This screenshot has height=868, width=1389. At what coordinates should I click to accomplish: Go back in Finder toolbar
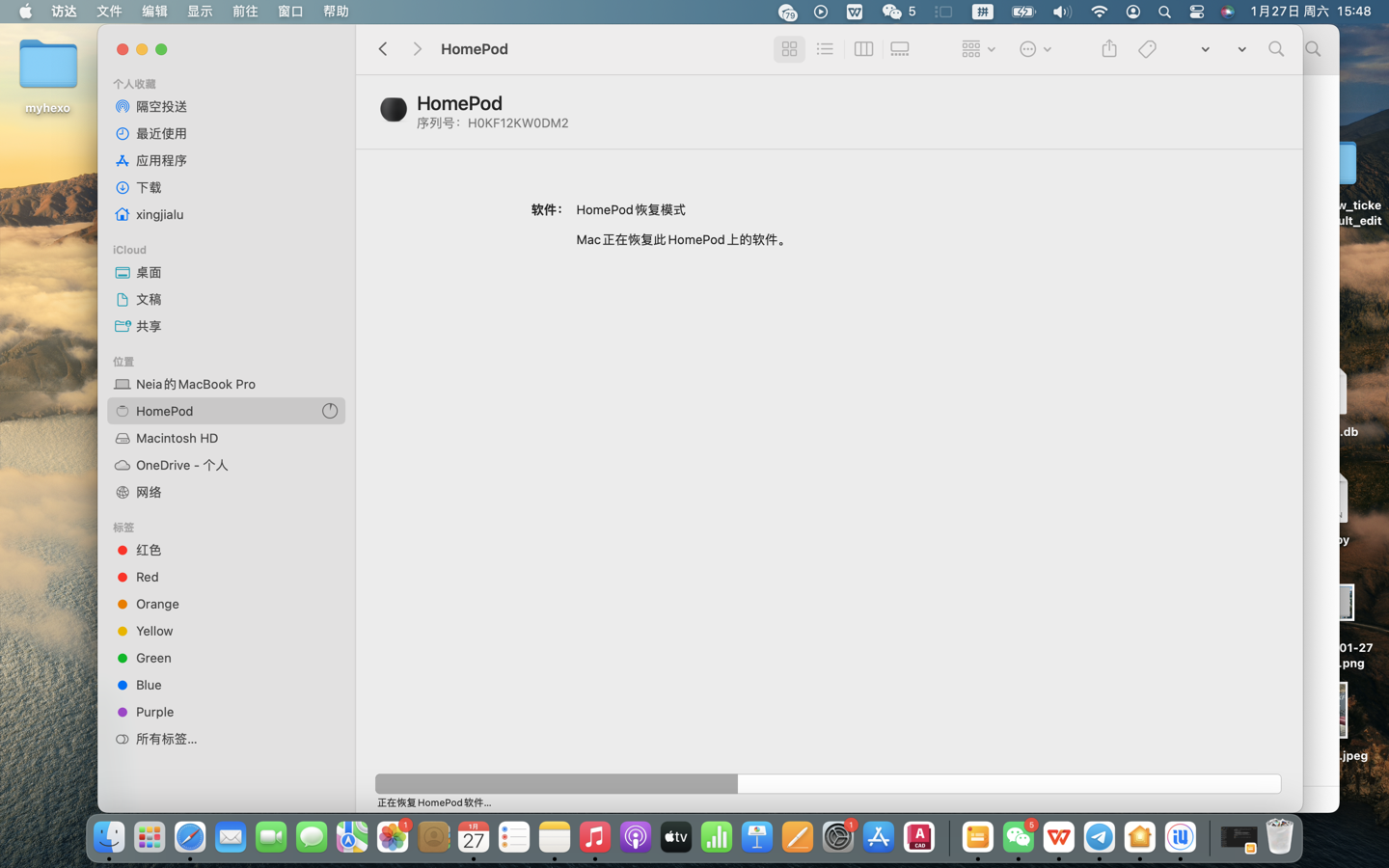[383, 49]
